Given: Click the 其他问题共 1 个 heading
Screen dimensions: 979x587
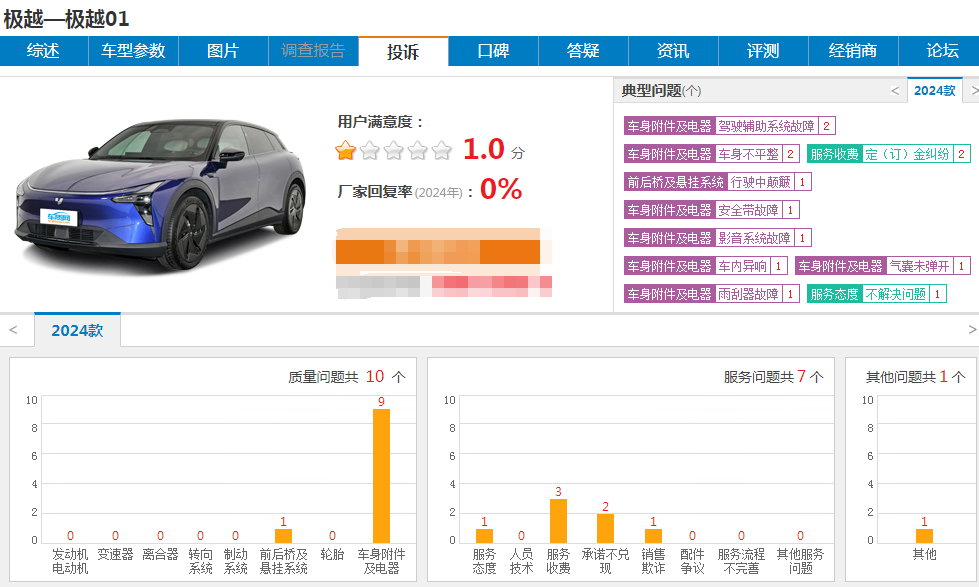Looking at the screenshot, I should point(915,377).
